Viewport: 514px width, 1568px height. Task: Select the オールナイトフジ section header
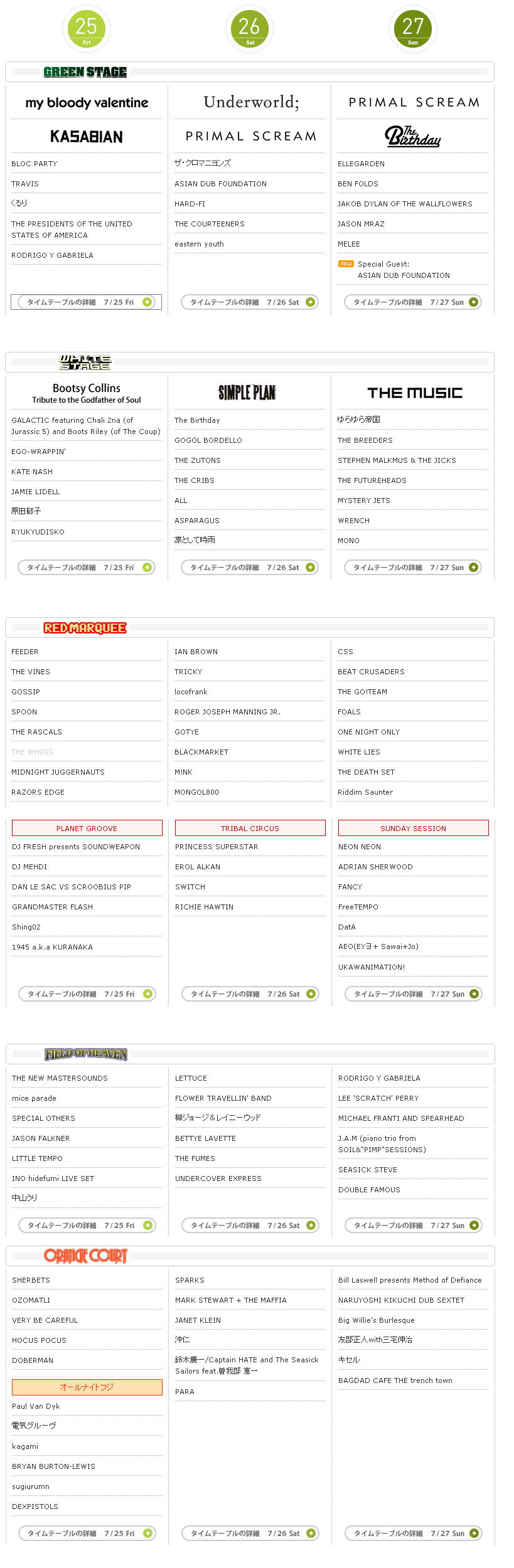(x=87, y=1387)
